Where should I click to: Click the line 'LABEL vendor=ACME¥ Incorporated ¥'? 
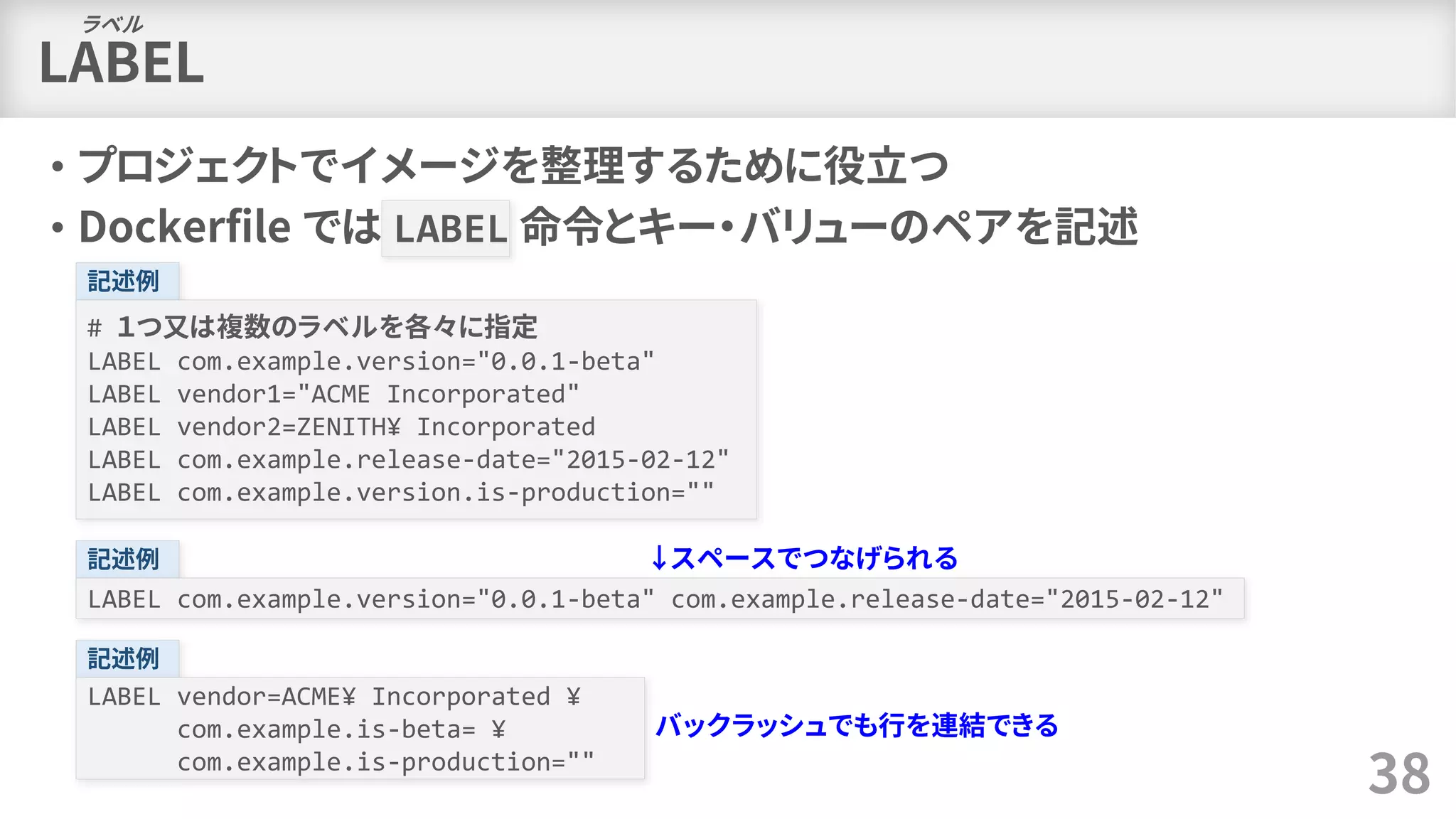click(334, 696)
